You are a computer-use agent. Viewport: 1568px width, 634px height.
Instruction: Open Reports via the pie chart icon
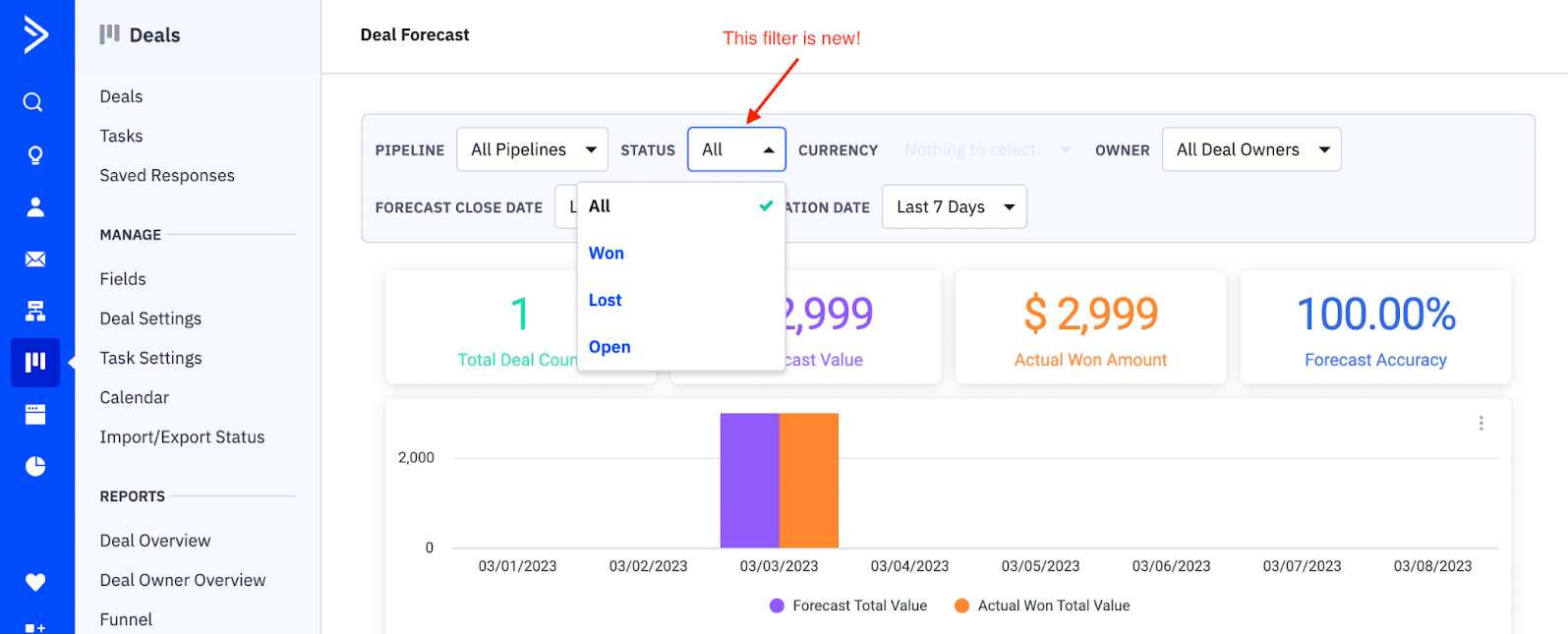(35, 466)
